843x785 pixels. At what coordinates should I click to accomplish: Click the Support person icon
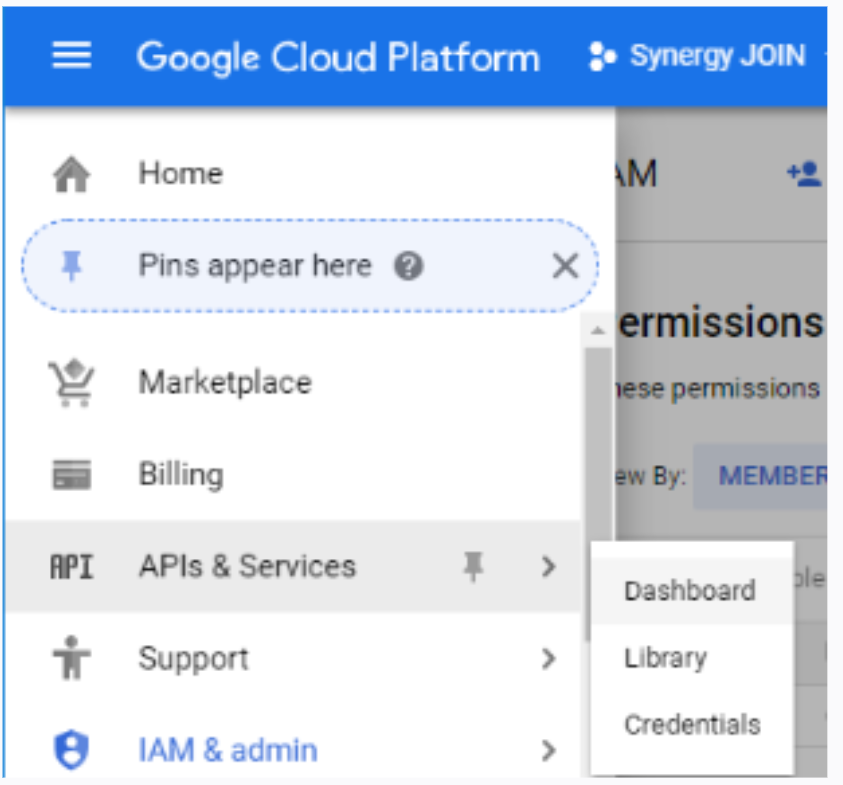click(72, 658)
